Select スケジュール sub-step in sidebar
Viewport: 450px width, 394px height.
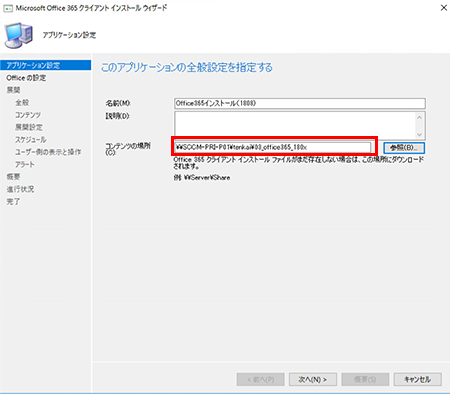31,140
